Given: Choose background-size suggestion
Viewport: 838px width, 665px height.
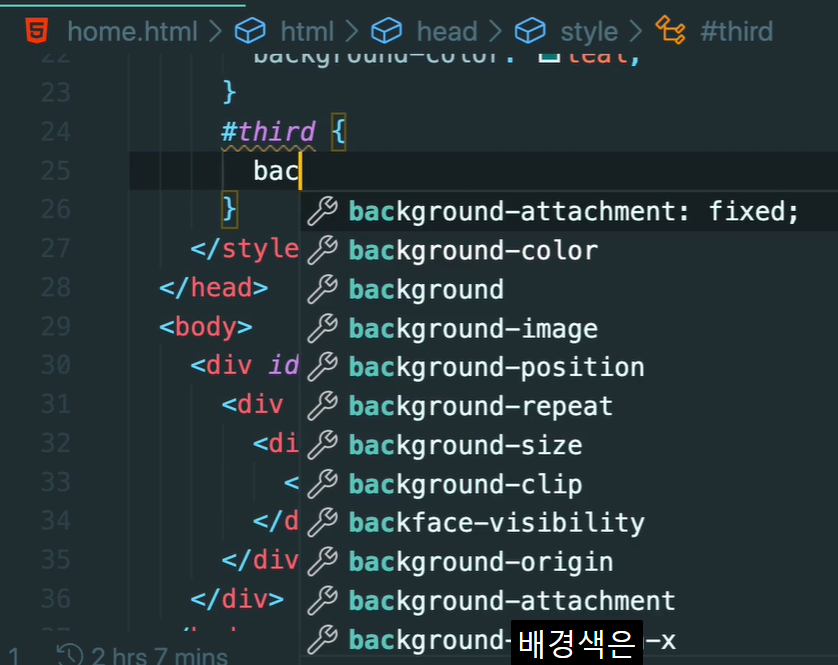Looking at the screenshot, I should pyautogui.click(x=569, y=445).
